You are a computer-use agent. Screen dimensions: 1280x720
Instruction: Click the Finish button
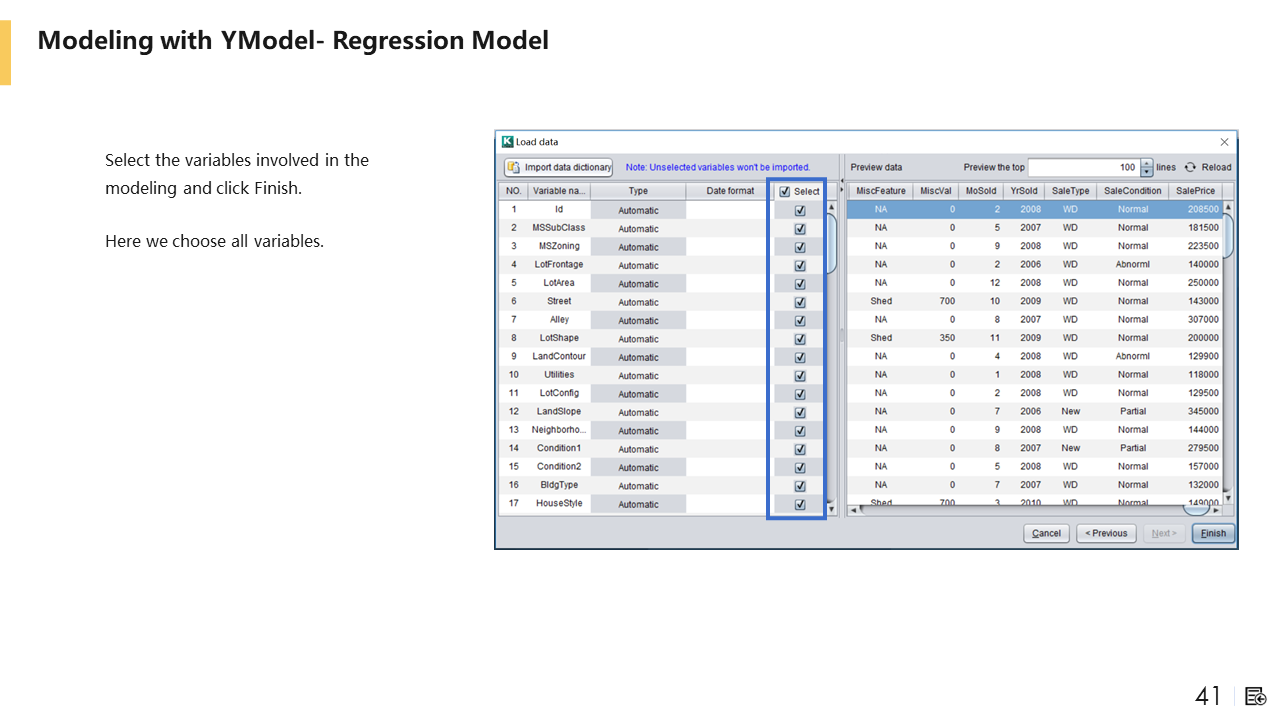point(1213,533)
